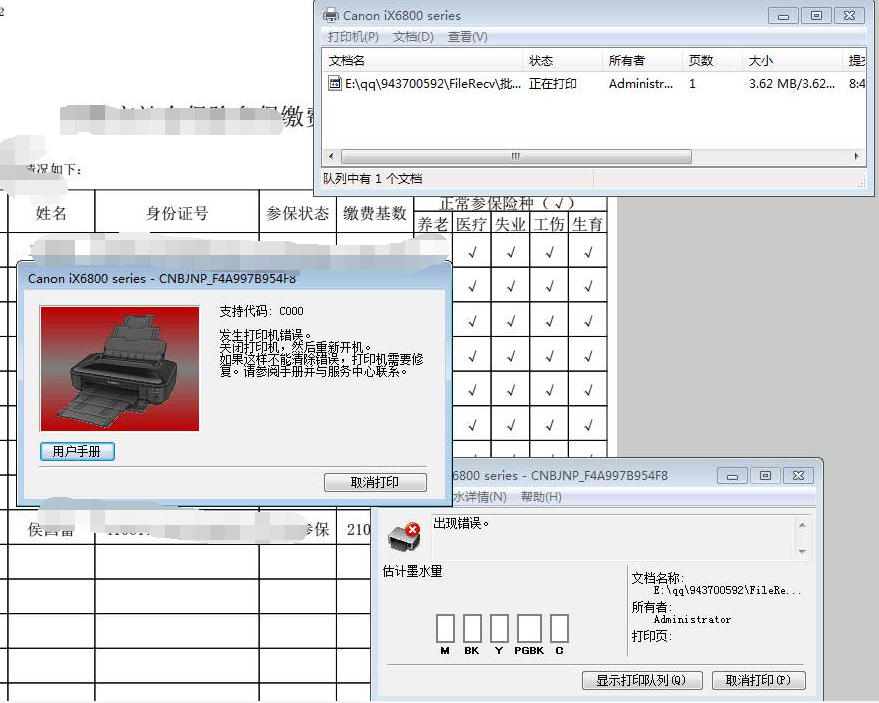The width and height of the screenshot is (879, 703).
Task: Click the left scroll arrow in the print queue
Action: click(331, 156)
